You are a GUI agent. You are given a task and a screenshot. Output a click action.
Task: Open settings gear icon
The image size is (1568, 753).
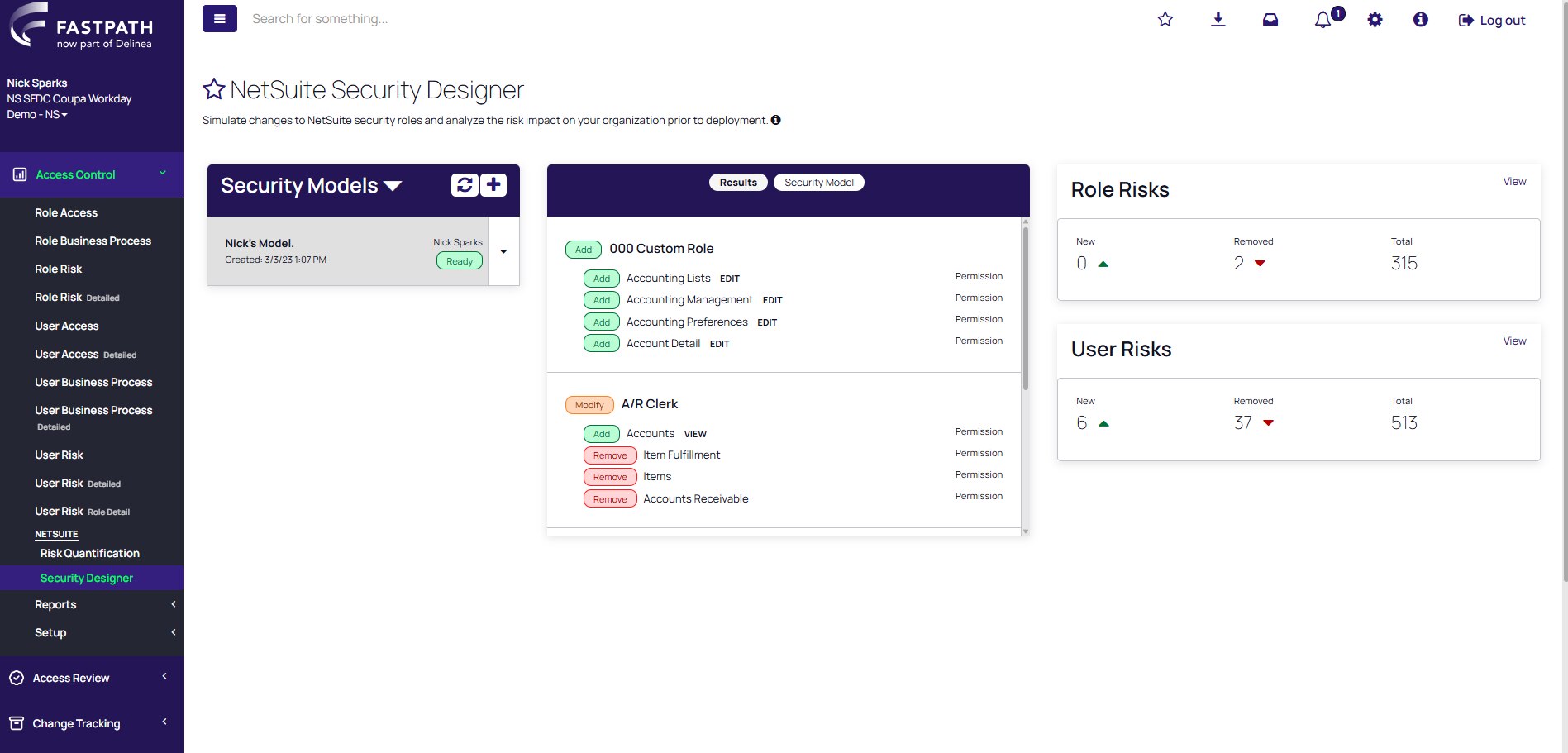(1375, 19)
